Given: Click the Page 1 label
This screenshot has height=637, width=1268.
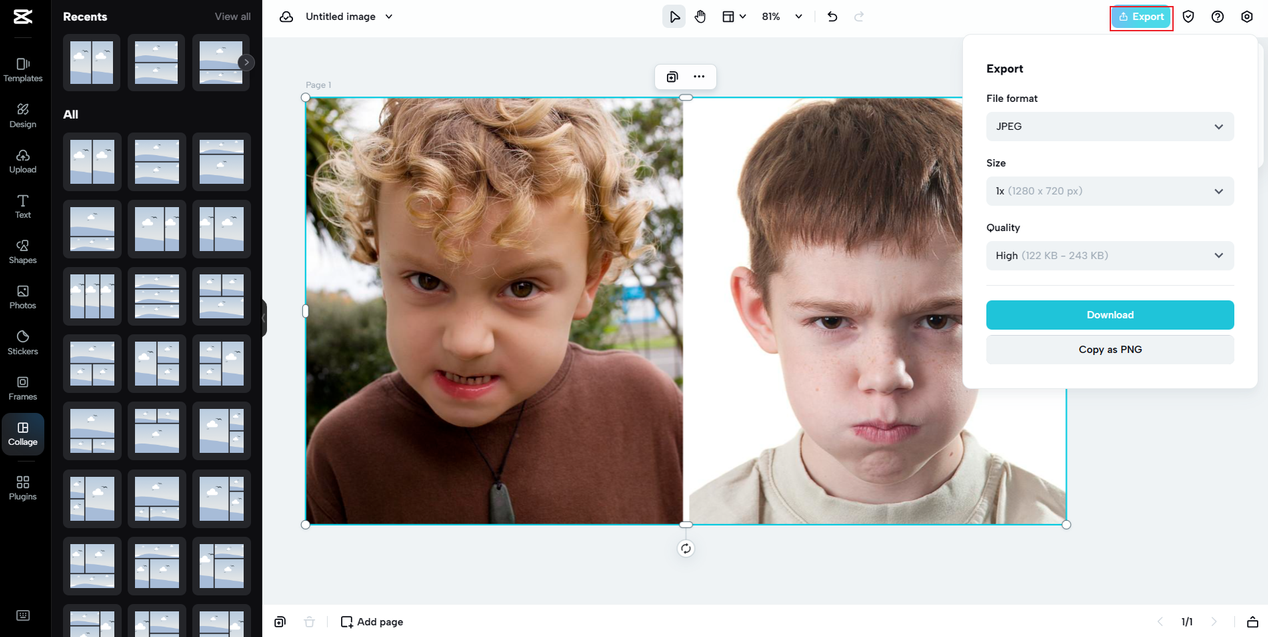Looking at the screenshot, I should point(318,85).
